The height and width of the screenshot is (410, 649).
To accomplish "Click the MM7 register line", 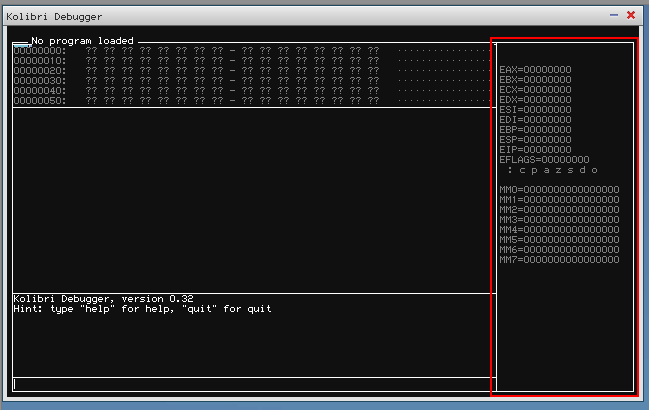I will tap(559, 260).
